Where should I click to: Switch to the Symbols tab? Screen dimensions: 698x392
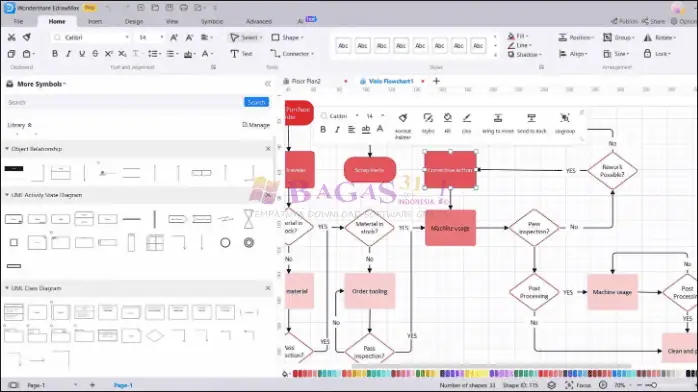coord(211,21)
